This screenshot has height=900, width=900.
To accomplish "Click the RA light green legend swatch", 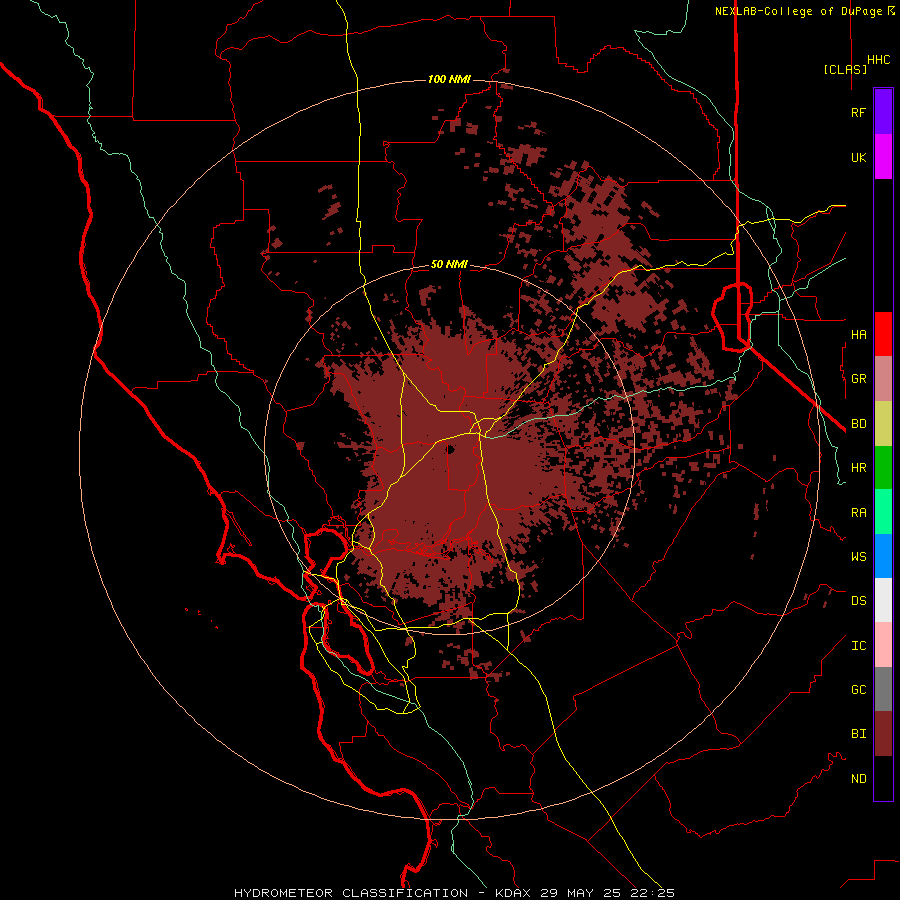I will click(883, 512).
